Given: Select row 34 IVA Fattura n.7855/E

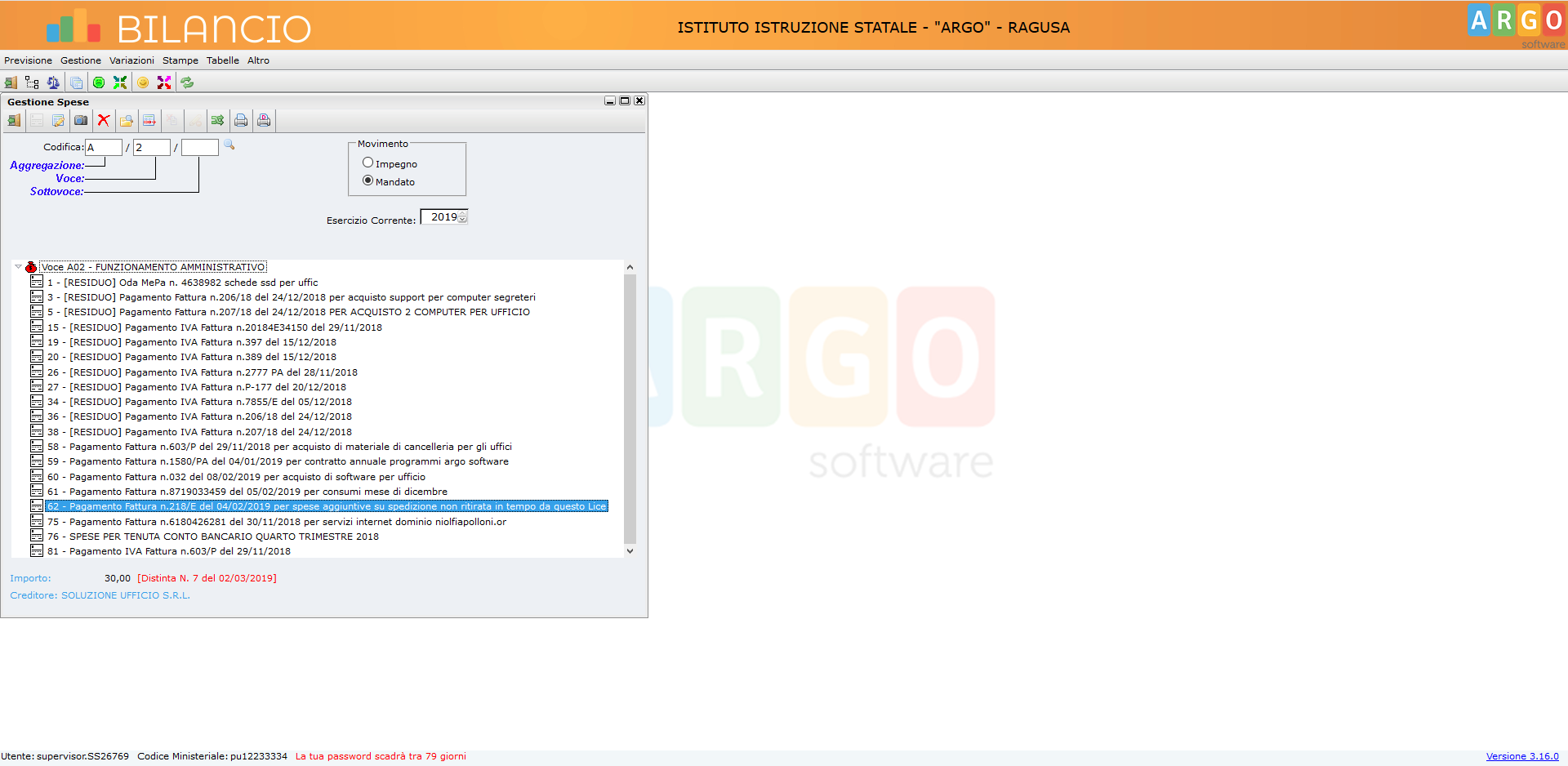Looking at the screenshot, I should [x=199, y=402].
